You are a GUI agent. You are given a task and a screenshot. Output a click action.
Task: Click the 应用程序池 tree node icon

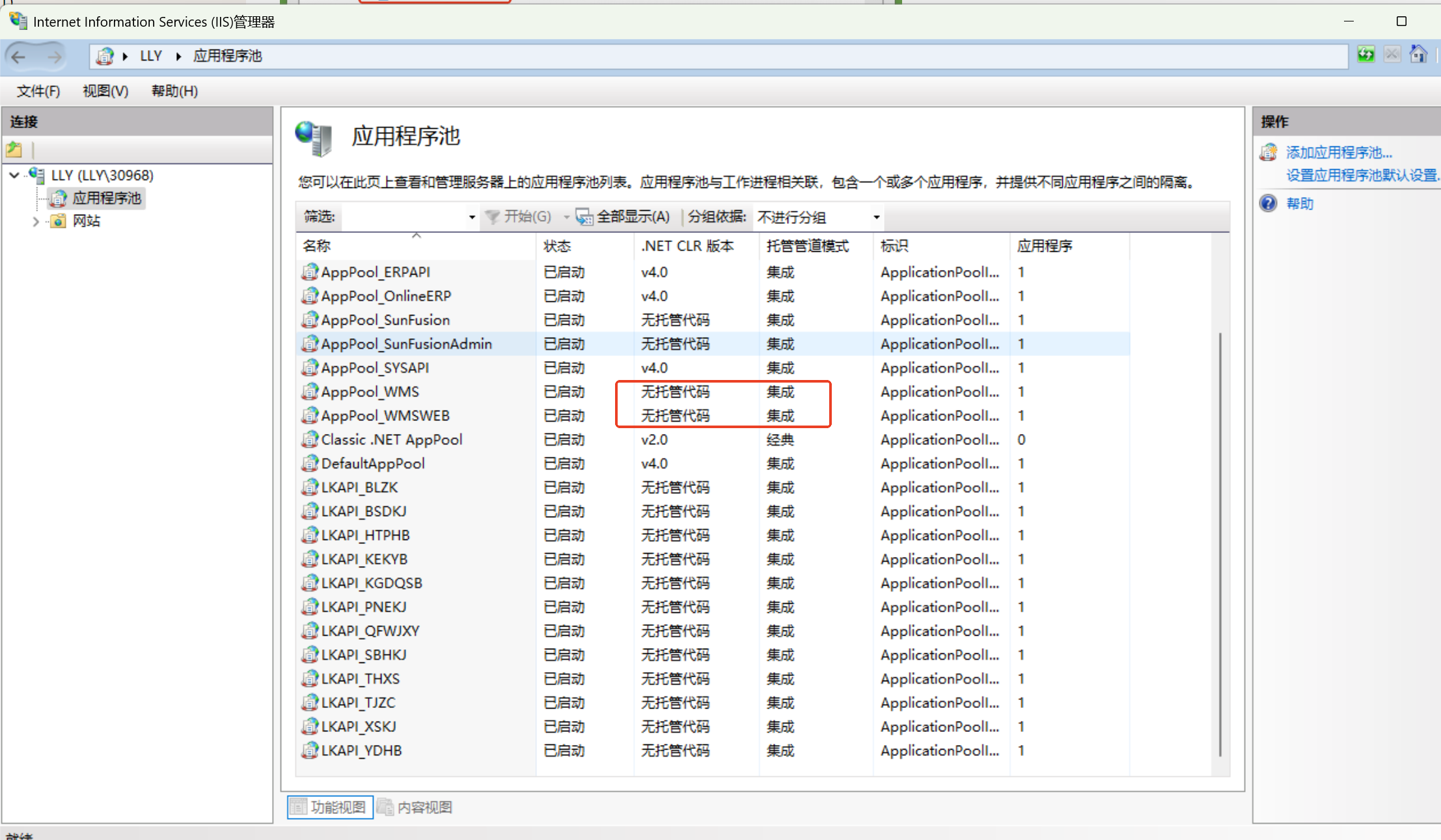pyautogui.click(x=59, y=198)
